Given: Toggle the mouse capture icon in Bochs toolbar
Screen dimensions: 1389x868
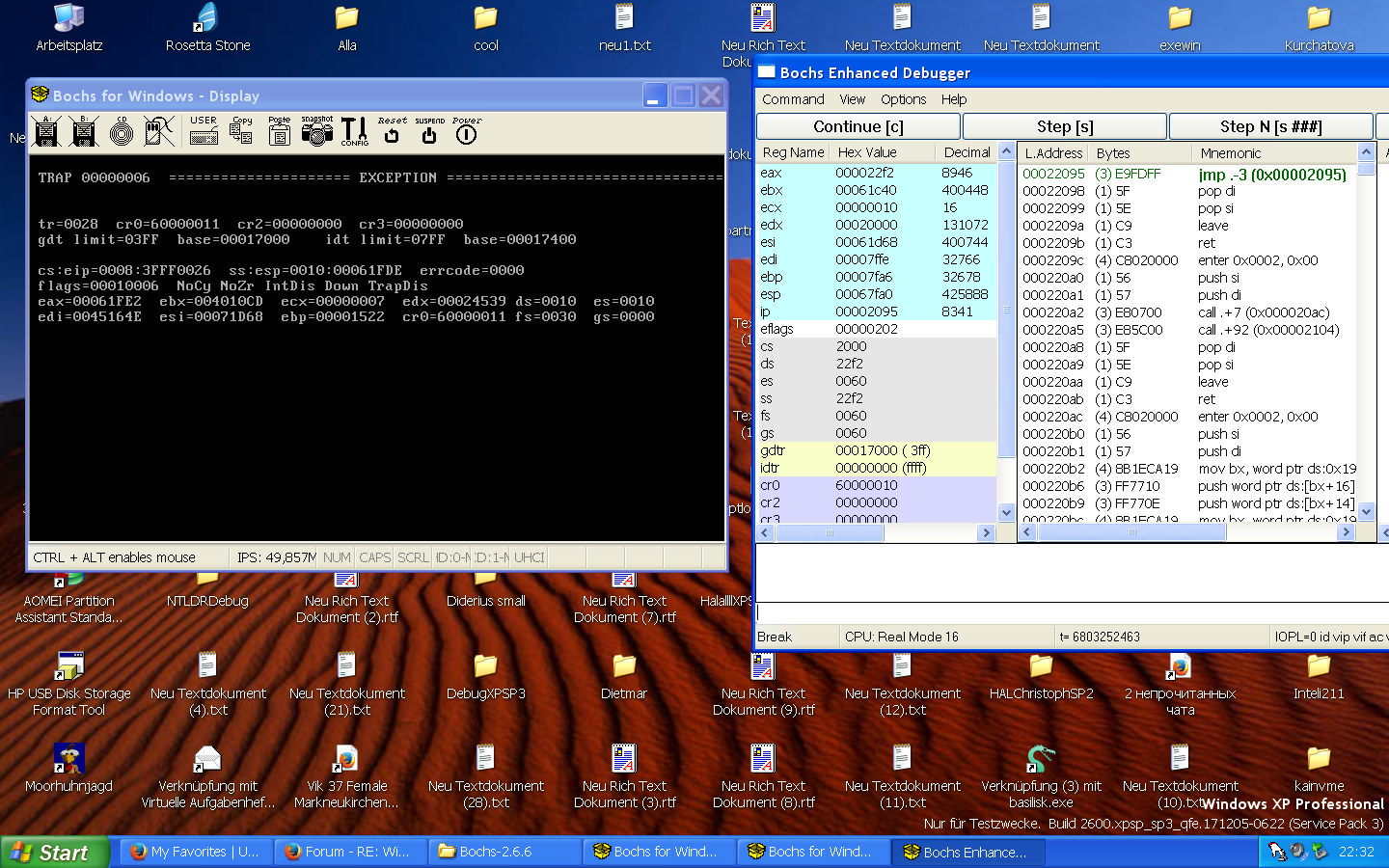Looking at the screenshot, I should (159, 131).
